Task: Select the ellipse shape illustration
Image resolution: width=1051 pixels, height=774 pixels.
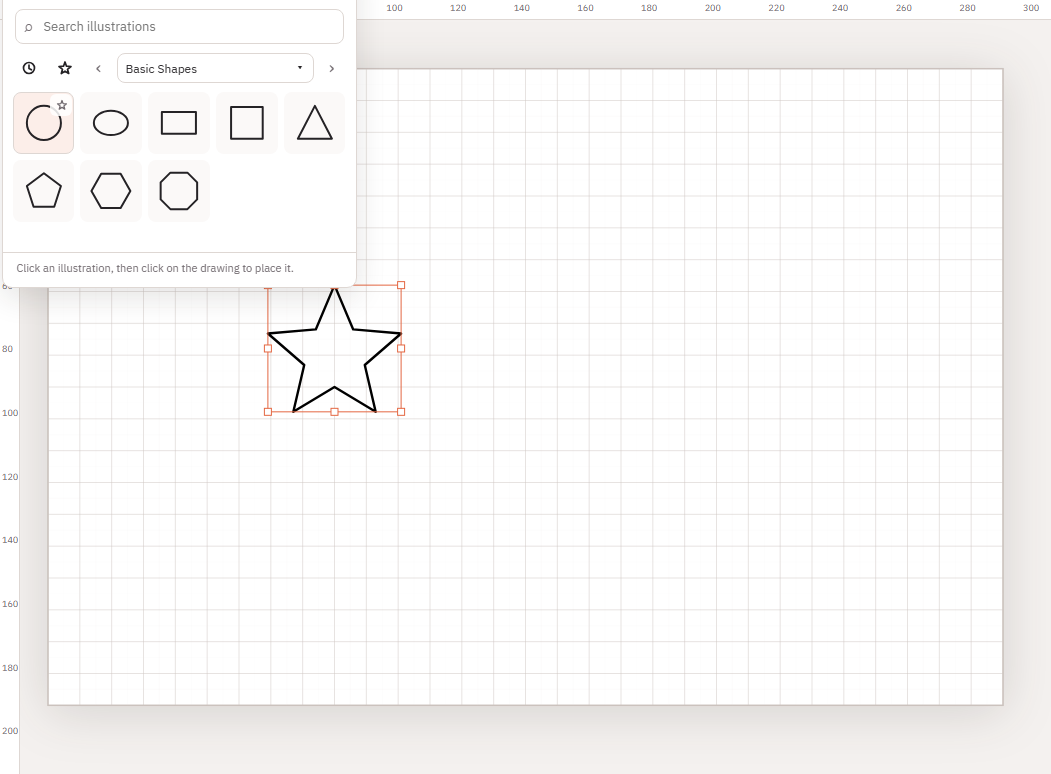Action: point(111,123)
